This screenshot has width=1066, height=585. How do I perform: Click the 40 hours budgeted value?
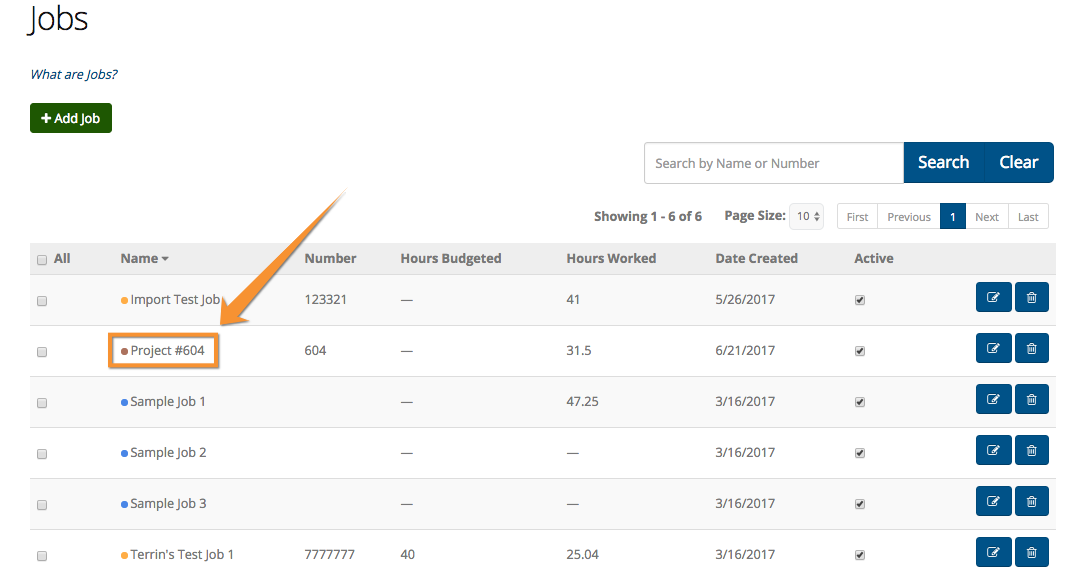(408, 554)
